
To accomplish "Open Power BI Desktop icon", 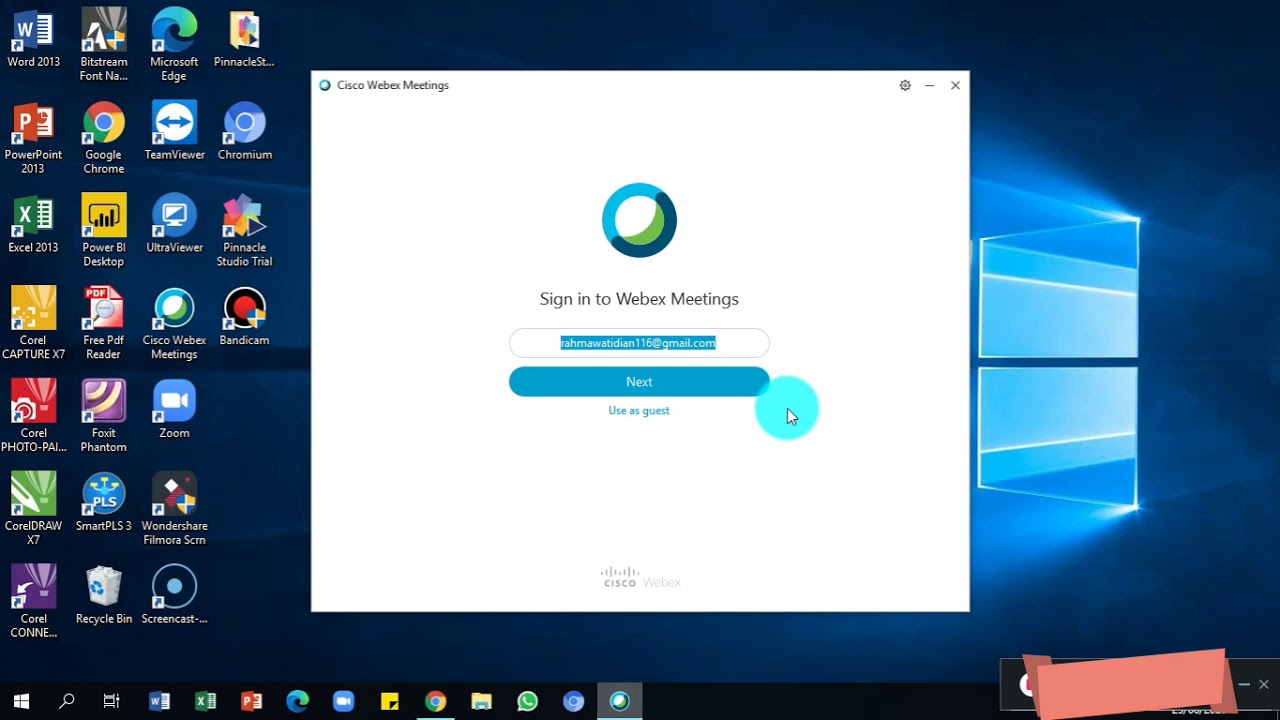I will (104, 231).
